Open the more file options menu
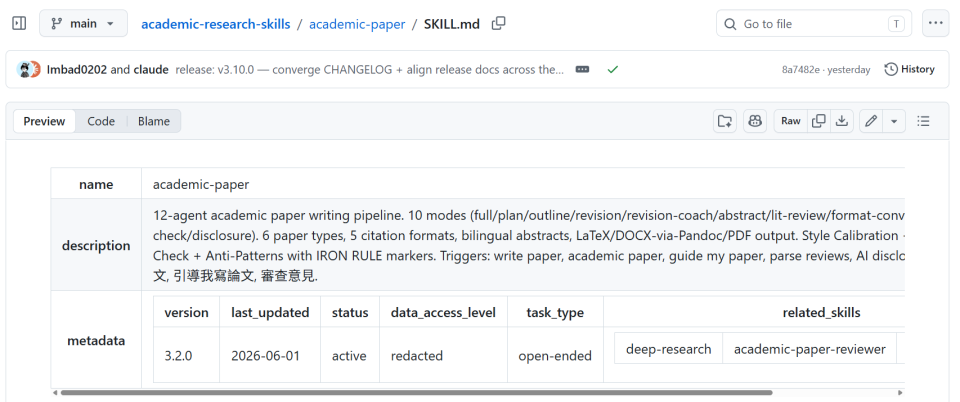Image resolution: width=960 pixels, height=402 pixels. tap(936, 23)
